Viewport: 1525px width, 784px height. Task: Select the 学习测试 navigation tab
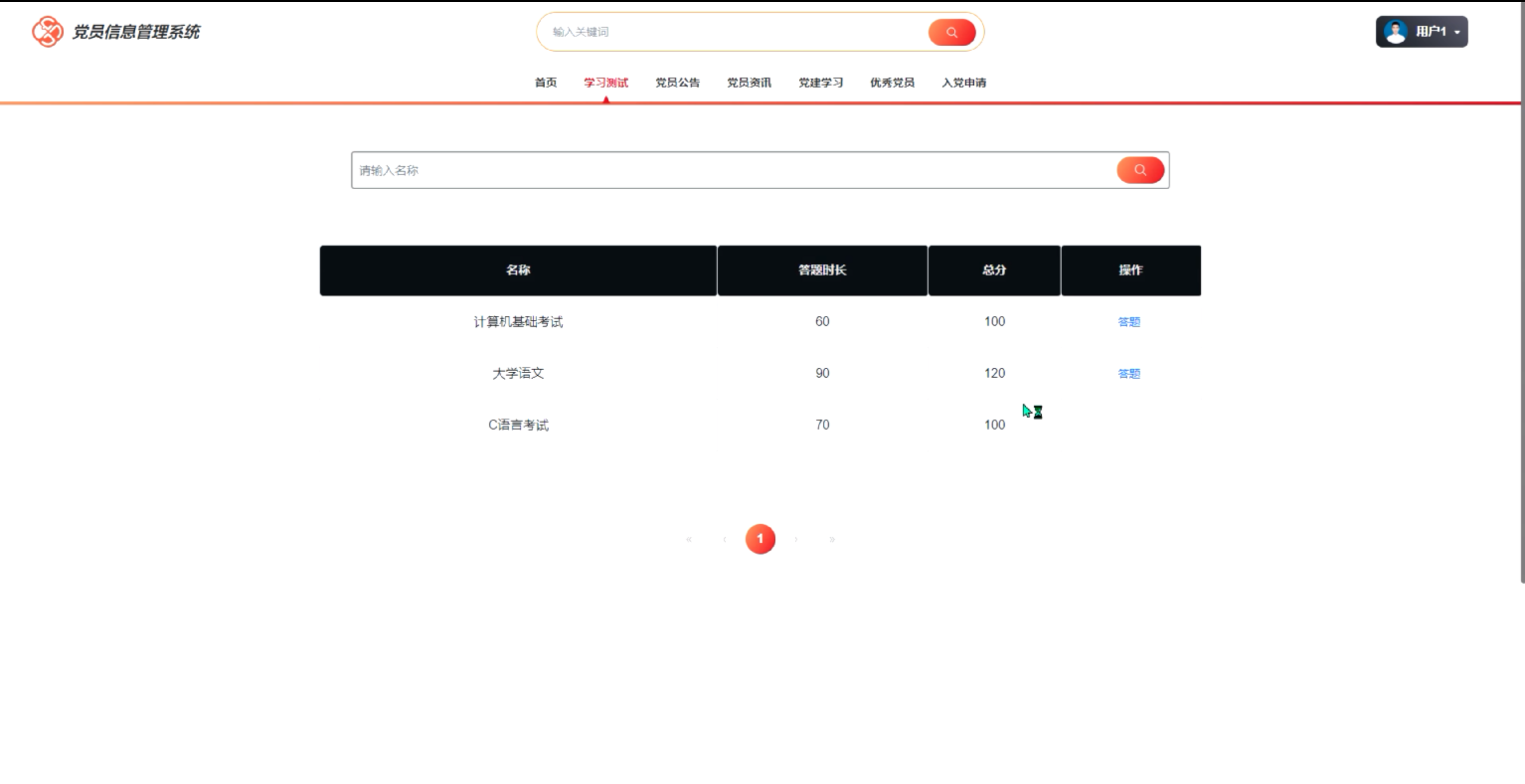605,83
